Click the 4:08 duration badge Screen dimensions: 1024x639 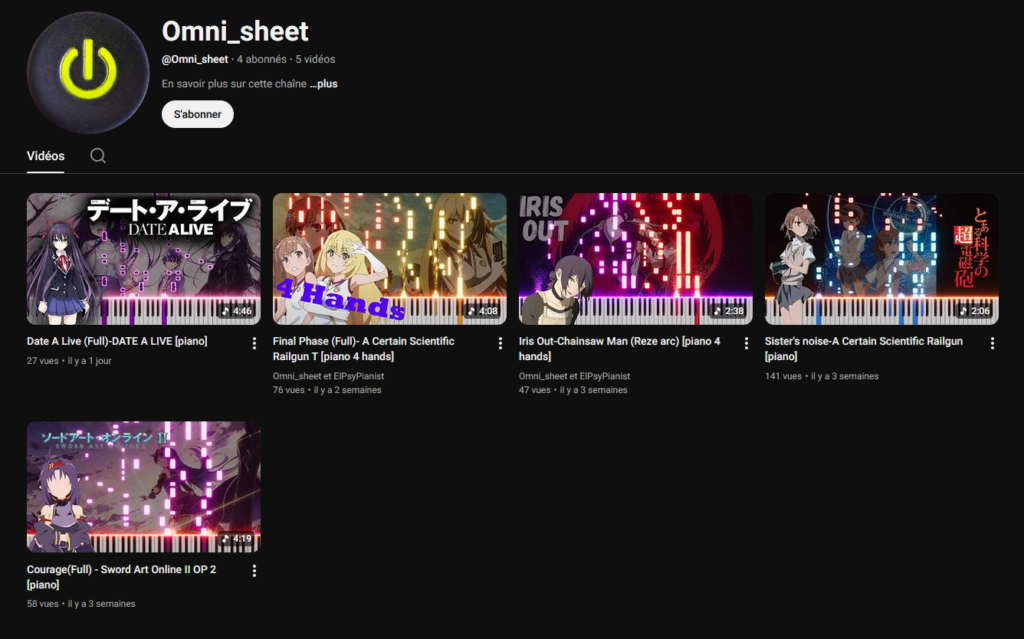(483, 311)
